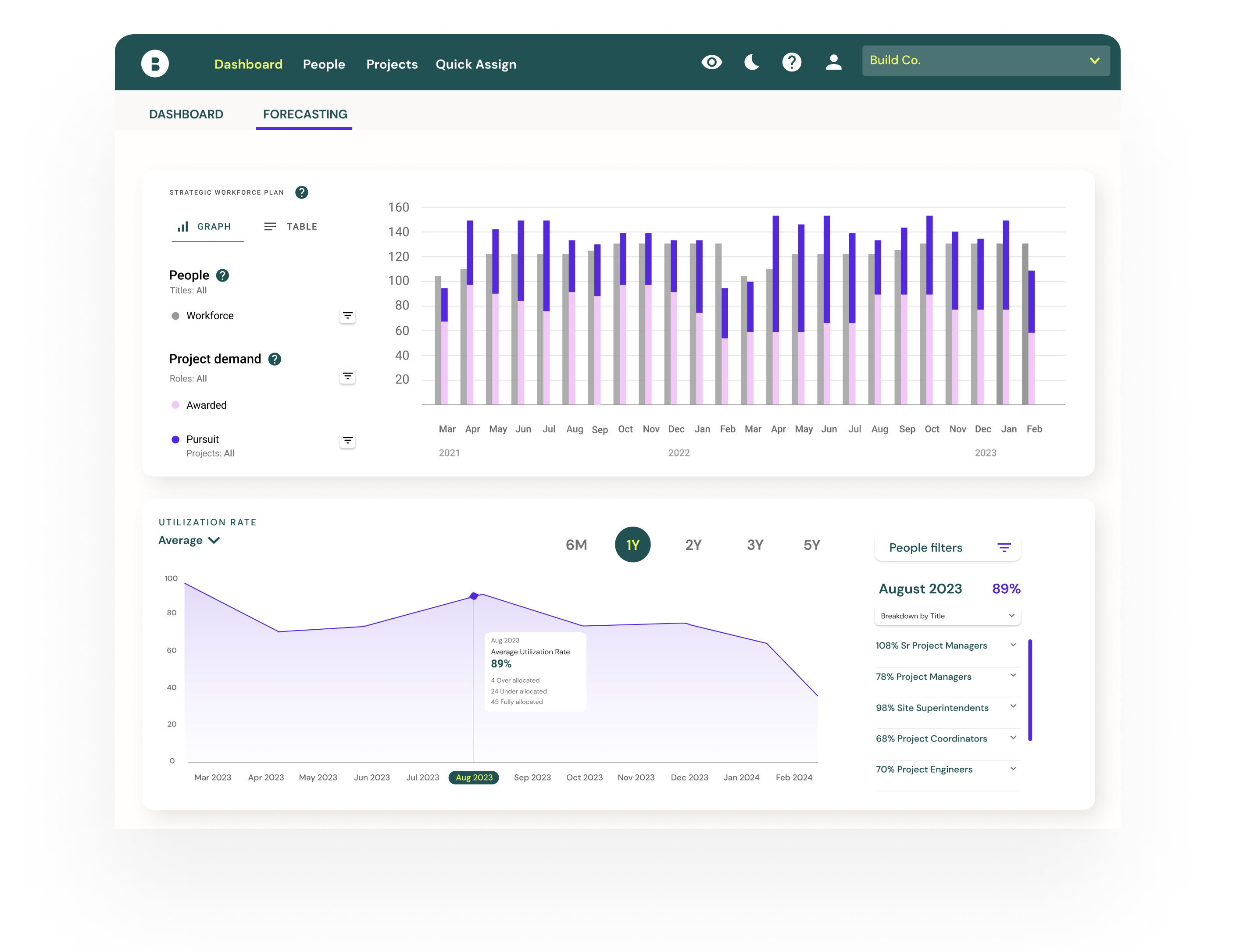Screen dimensions: 1236x952
Task: Switch to the DASHBOARD sub-tab
Action: point(186,114)
